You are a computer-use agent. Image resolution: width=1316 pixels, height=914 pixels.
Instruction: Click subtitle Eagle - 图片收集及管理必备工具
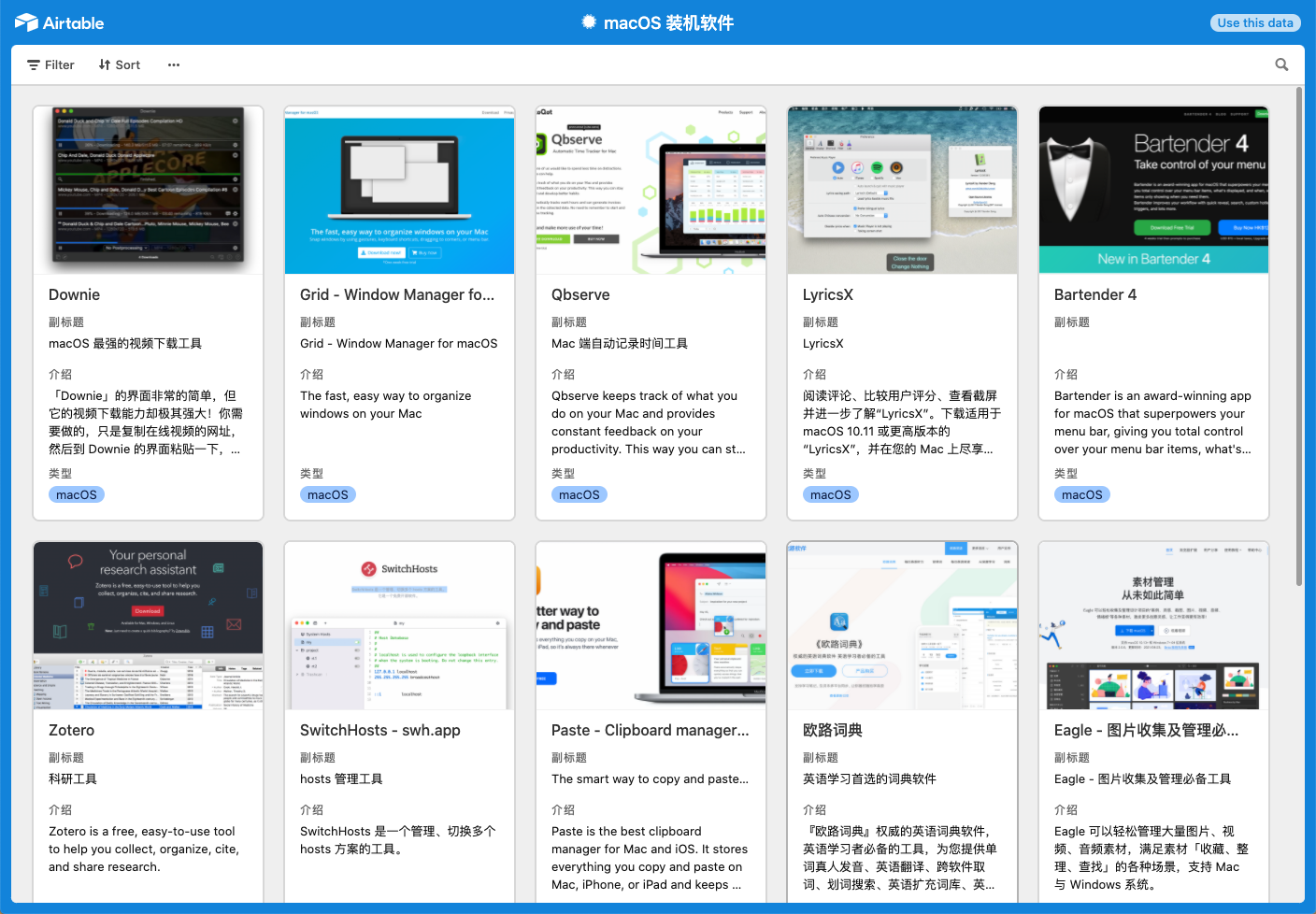tap(1142, 778)
